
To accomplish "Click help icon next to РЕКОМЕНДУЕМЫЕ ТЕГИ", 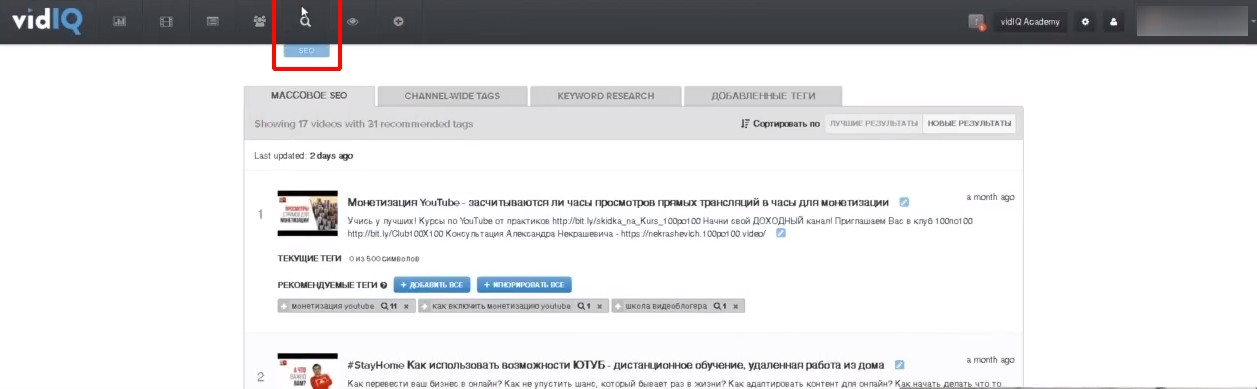I will (x=384, y=285).
